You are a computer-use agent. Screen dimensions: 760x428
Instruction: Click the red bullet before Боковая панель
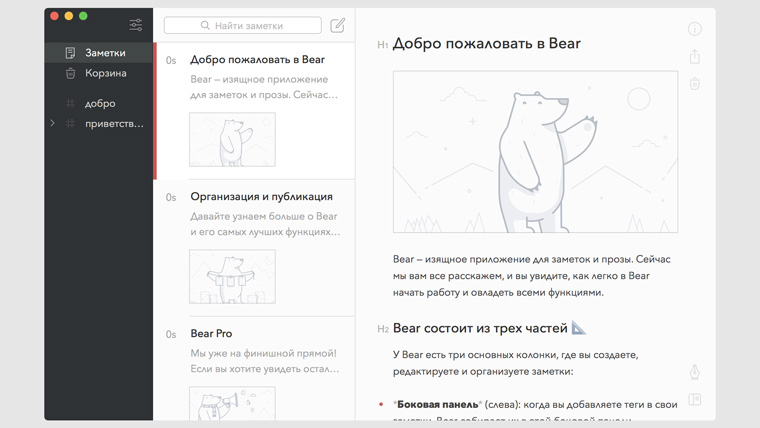pos(381,404)
